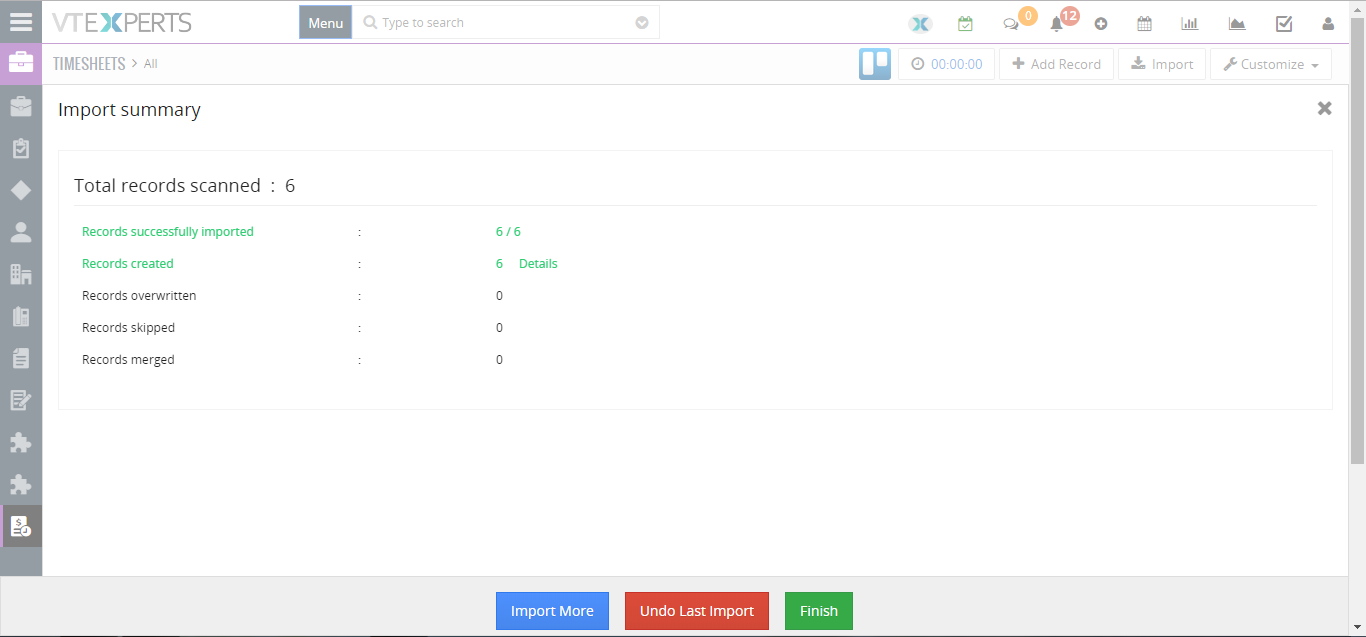Click the '6 / 6' imported count
The width and height of the screenshot is (1366, 637).
click(x=508, y=232)
